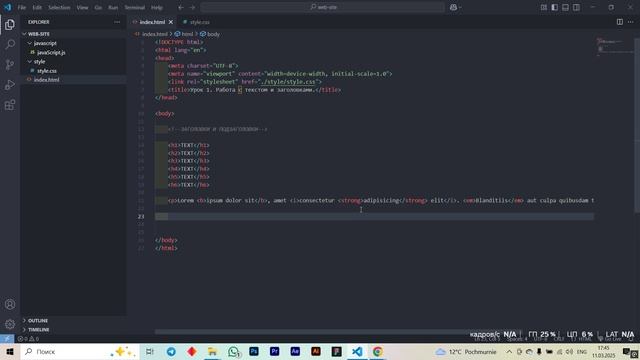Open the weather widget showing 12°C

click(466, 351)
